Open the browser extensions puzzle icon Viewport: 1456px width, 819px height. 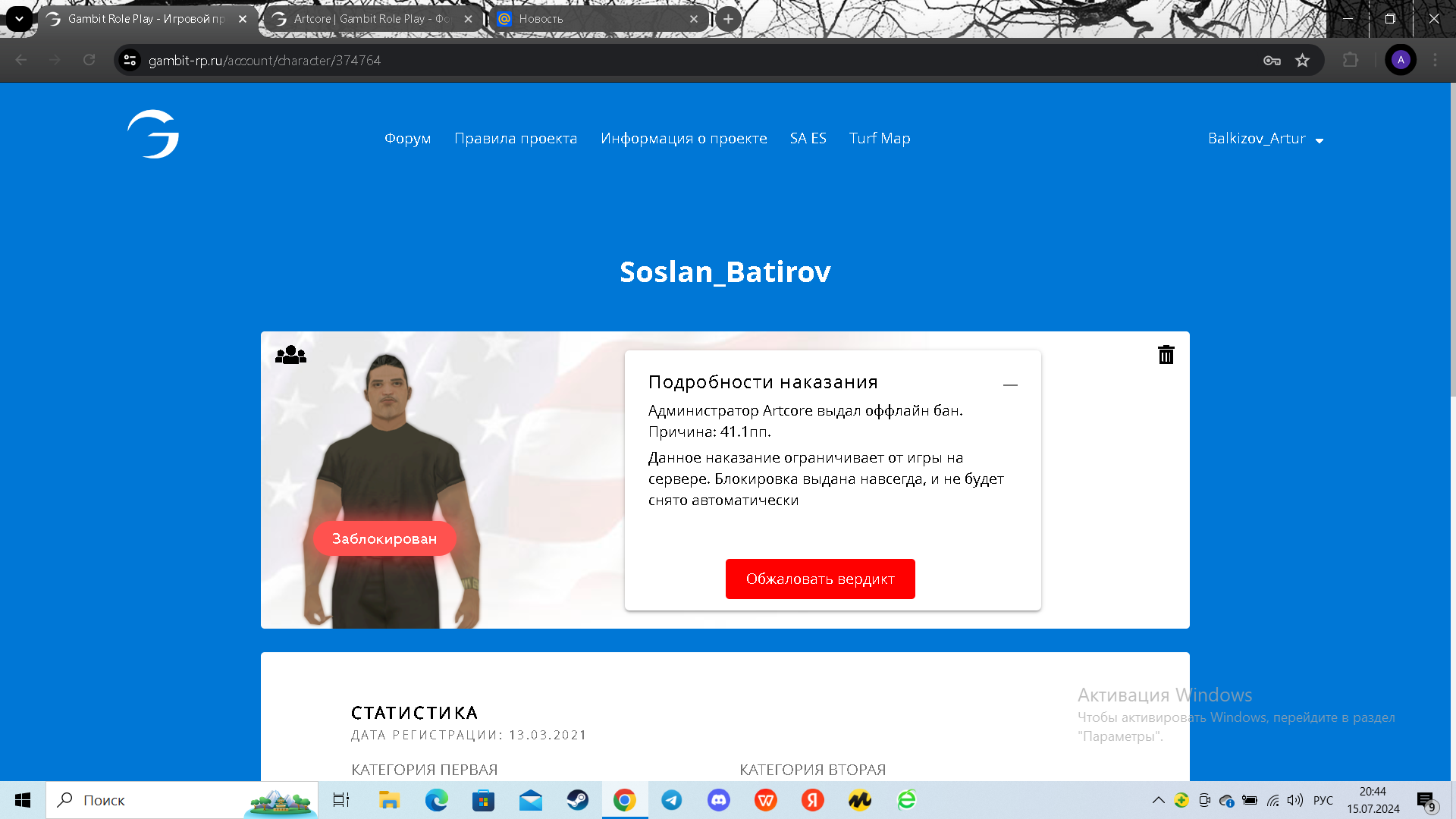(1351, 61)
